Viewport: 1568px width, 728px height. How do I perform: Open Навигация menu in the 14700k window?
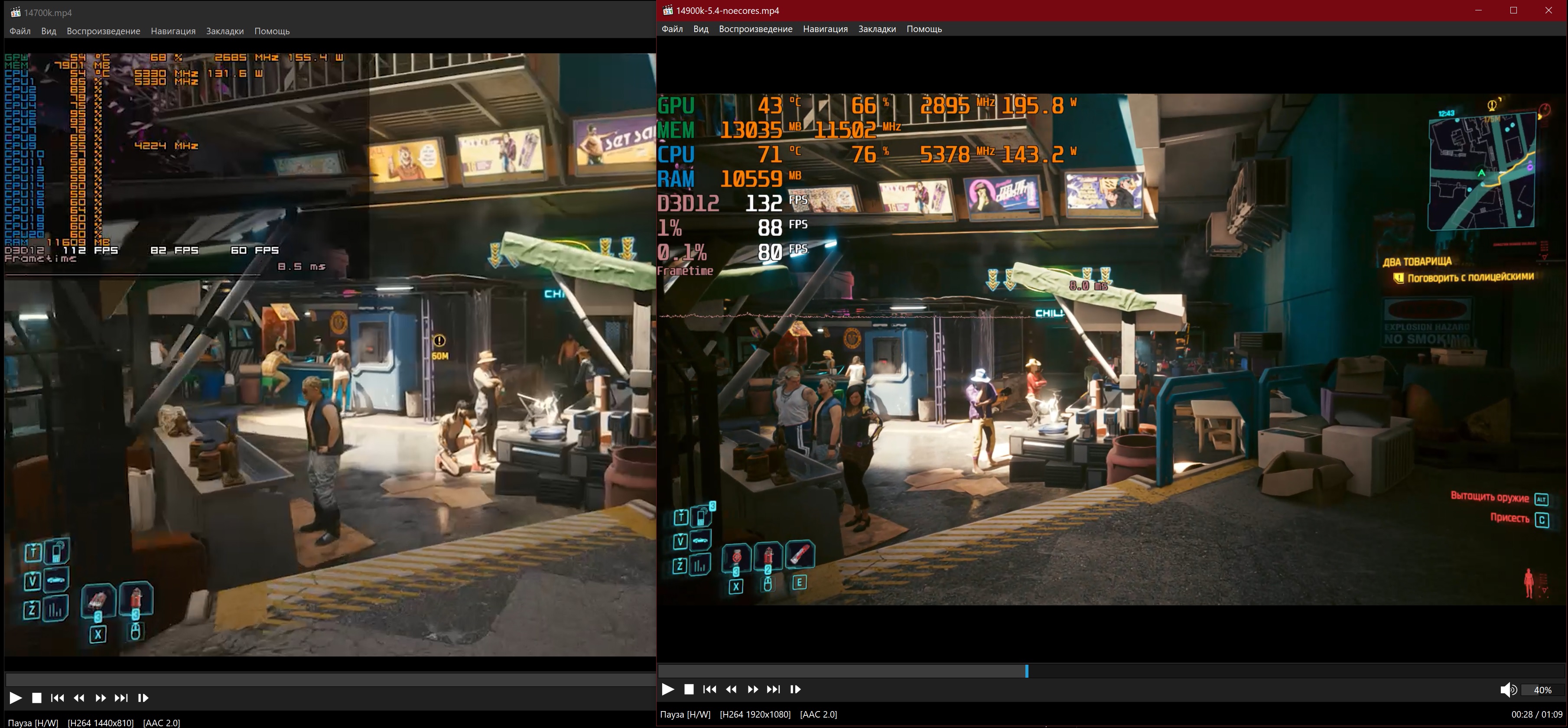coord(173,31)
